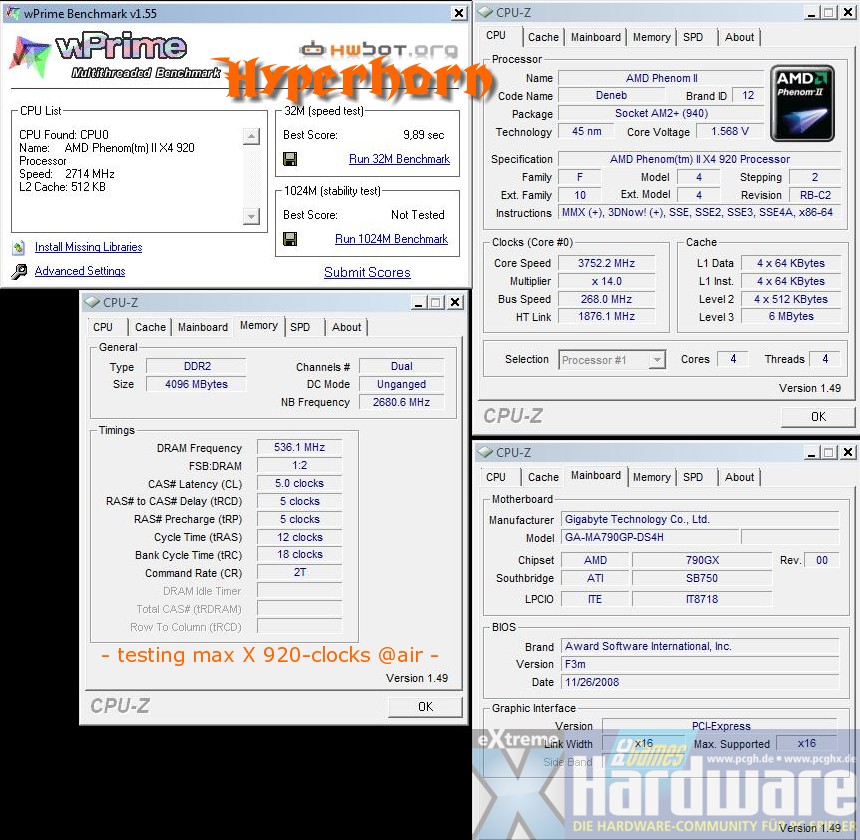Click the Core Speed value 3752.2 MHz
The height and width of the screenshot is (840, 860).
[x=606, y=263]
